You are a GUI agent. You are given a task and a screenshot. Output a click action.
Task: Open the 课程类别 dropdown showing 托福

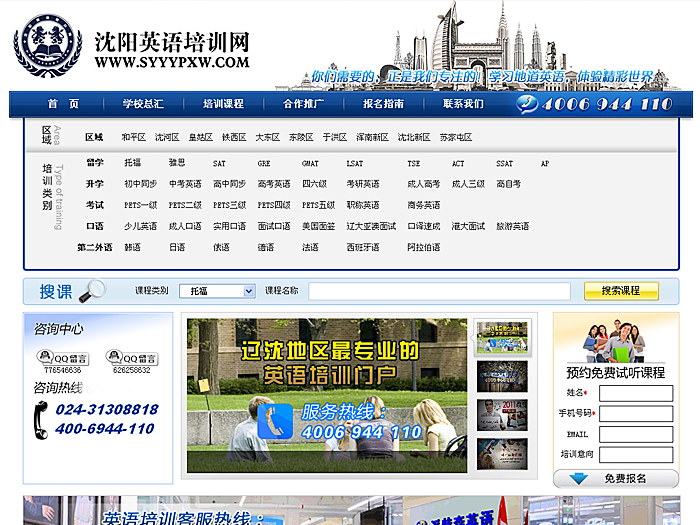tap(217, 291)
